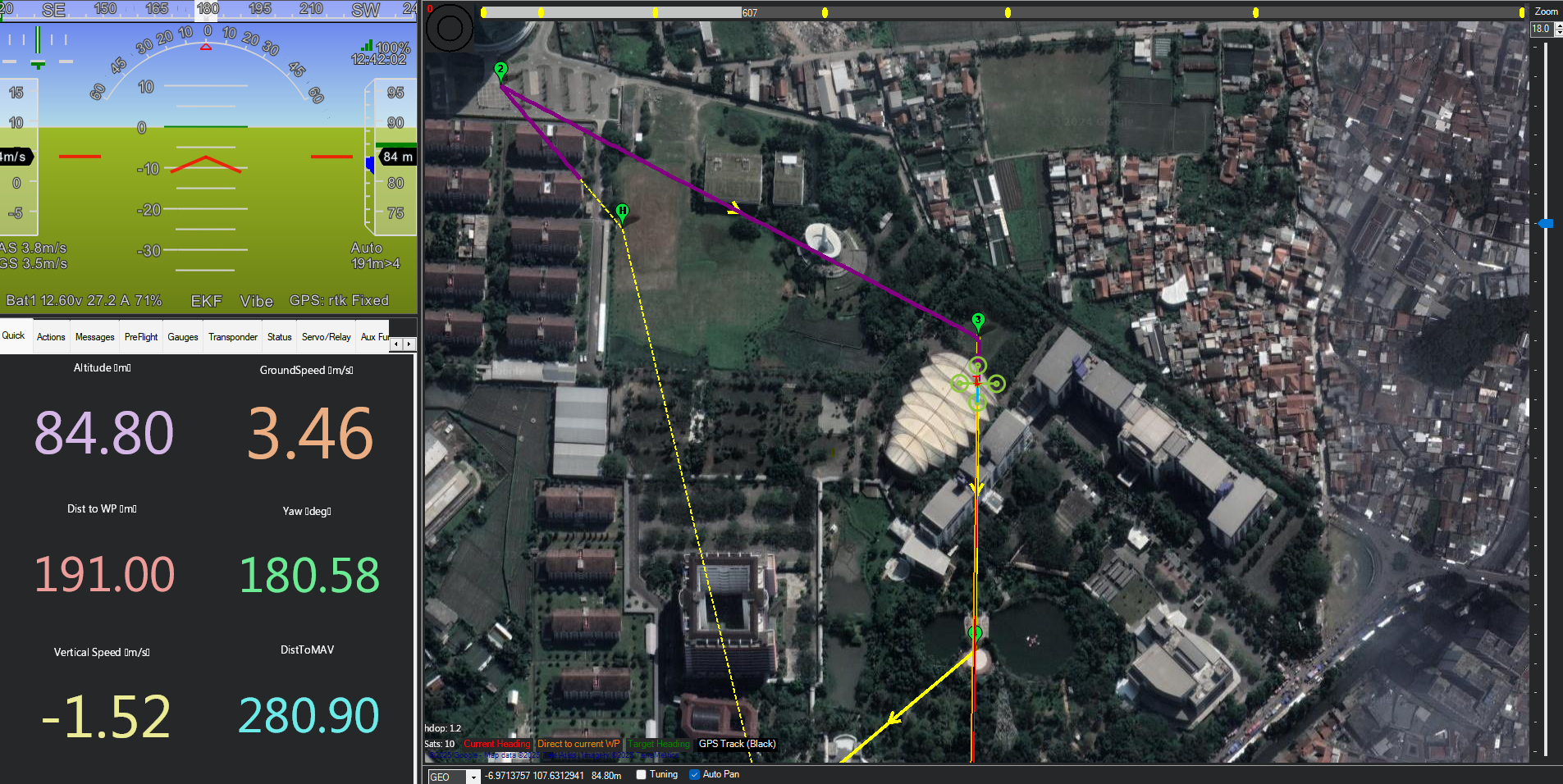1563x784 pixels.
Task: Switch to the Actions tab
Action: click(51, 336)
